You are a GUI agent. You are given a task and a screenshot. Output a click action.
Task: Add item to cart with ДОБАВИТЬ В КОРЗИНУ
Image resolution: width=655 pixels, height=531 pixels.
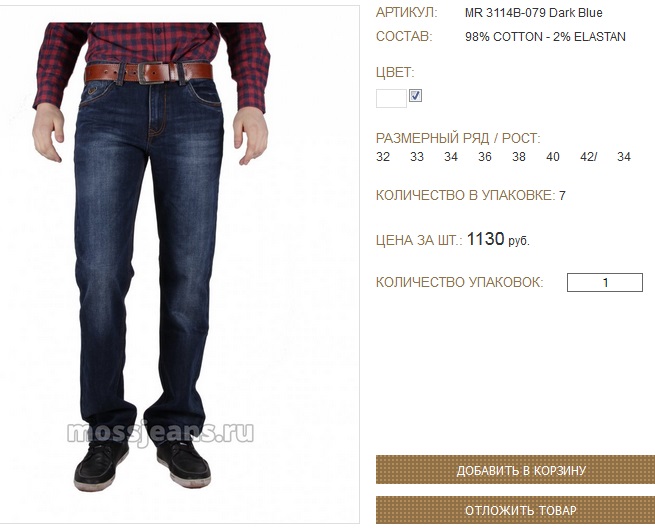515,470
